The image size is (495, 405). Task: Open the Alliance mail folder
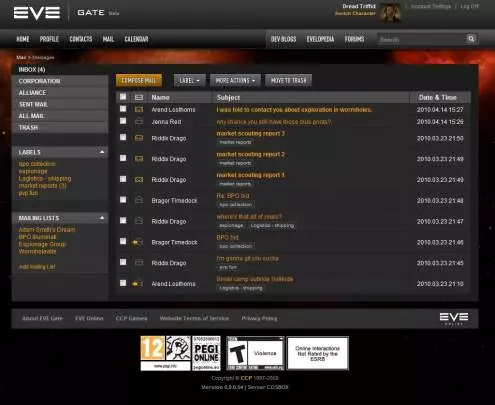point(60,93)
